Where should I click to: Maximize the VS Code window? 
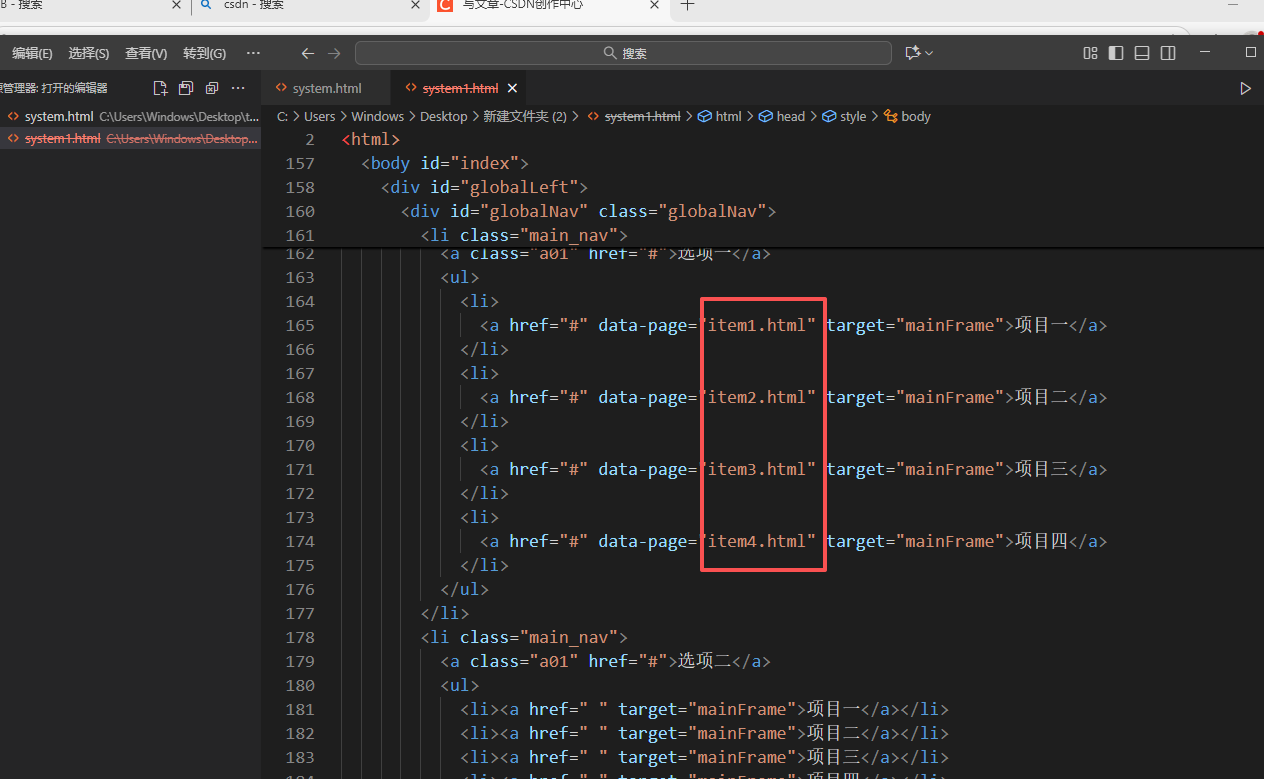point(1251,52)
